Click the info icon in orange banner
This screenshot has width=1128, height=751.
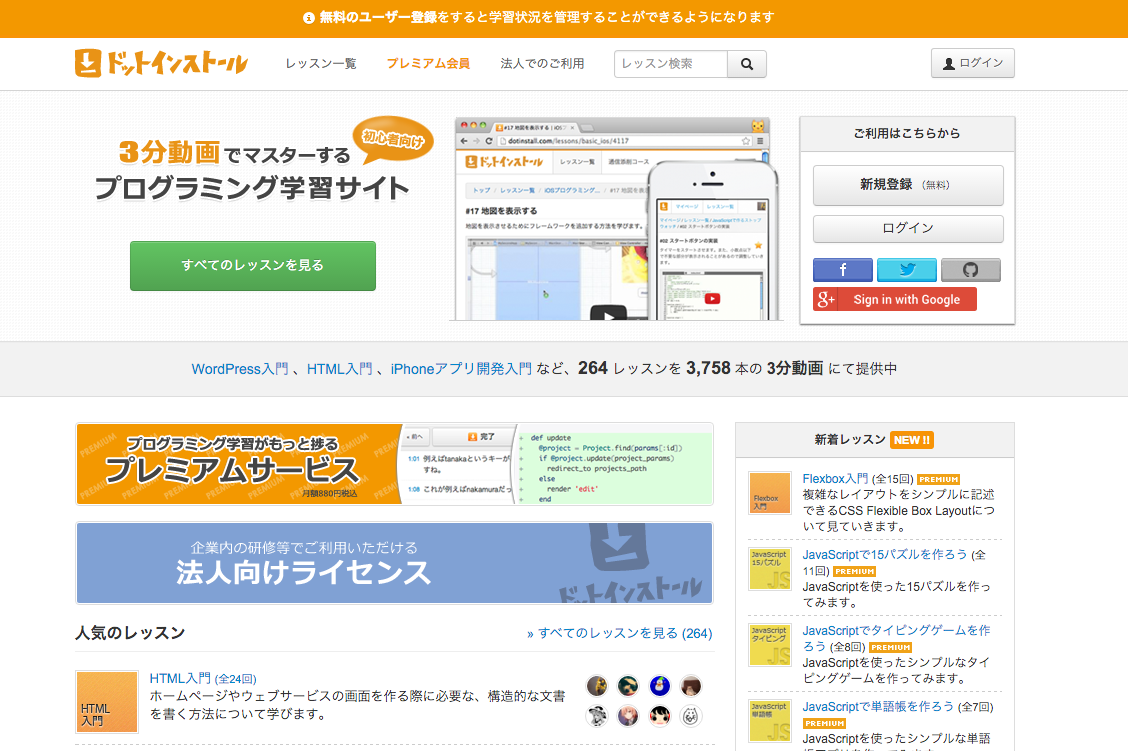point(309,18)
